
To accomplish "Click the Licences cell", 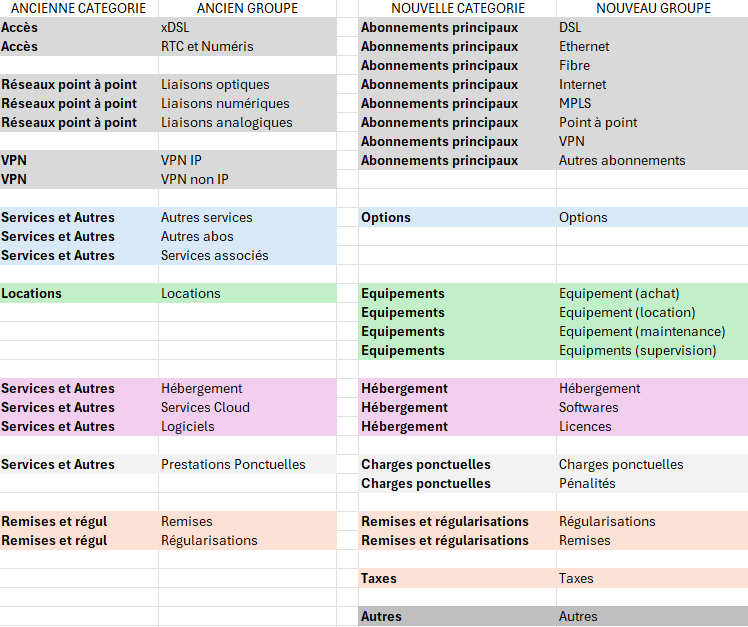I will click(x=585, y=426).
